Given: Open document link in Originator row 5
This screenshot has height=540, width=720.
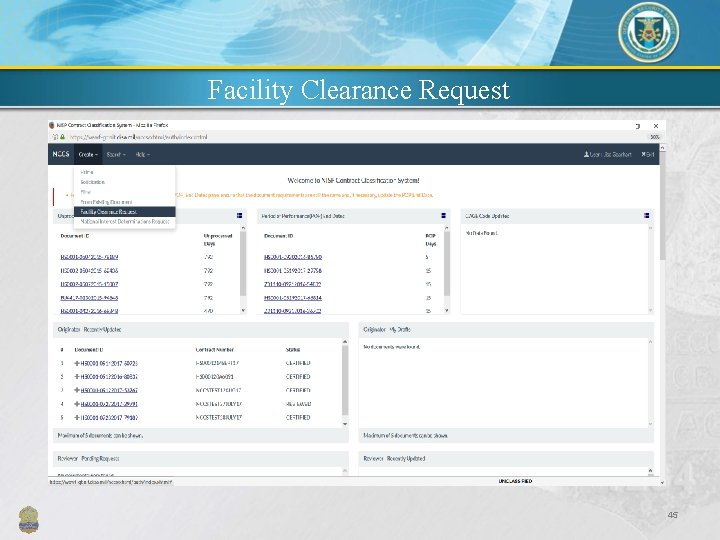Looking at the screenshot, I should 109,417.
